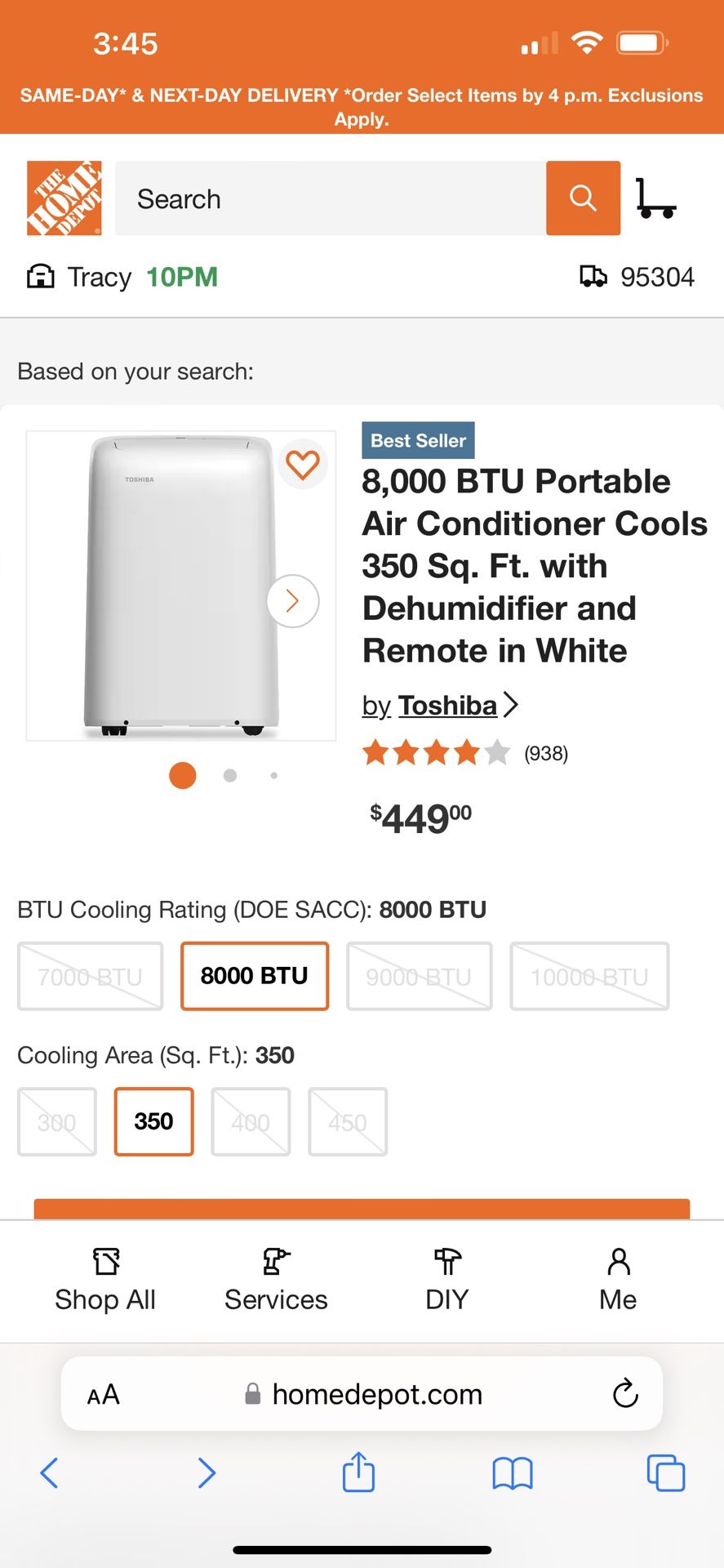Show next product image with arrow
This screenshot has width=724, height=1568.
pos(292,601)
